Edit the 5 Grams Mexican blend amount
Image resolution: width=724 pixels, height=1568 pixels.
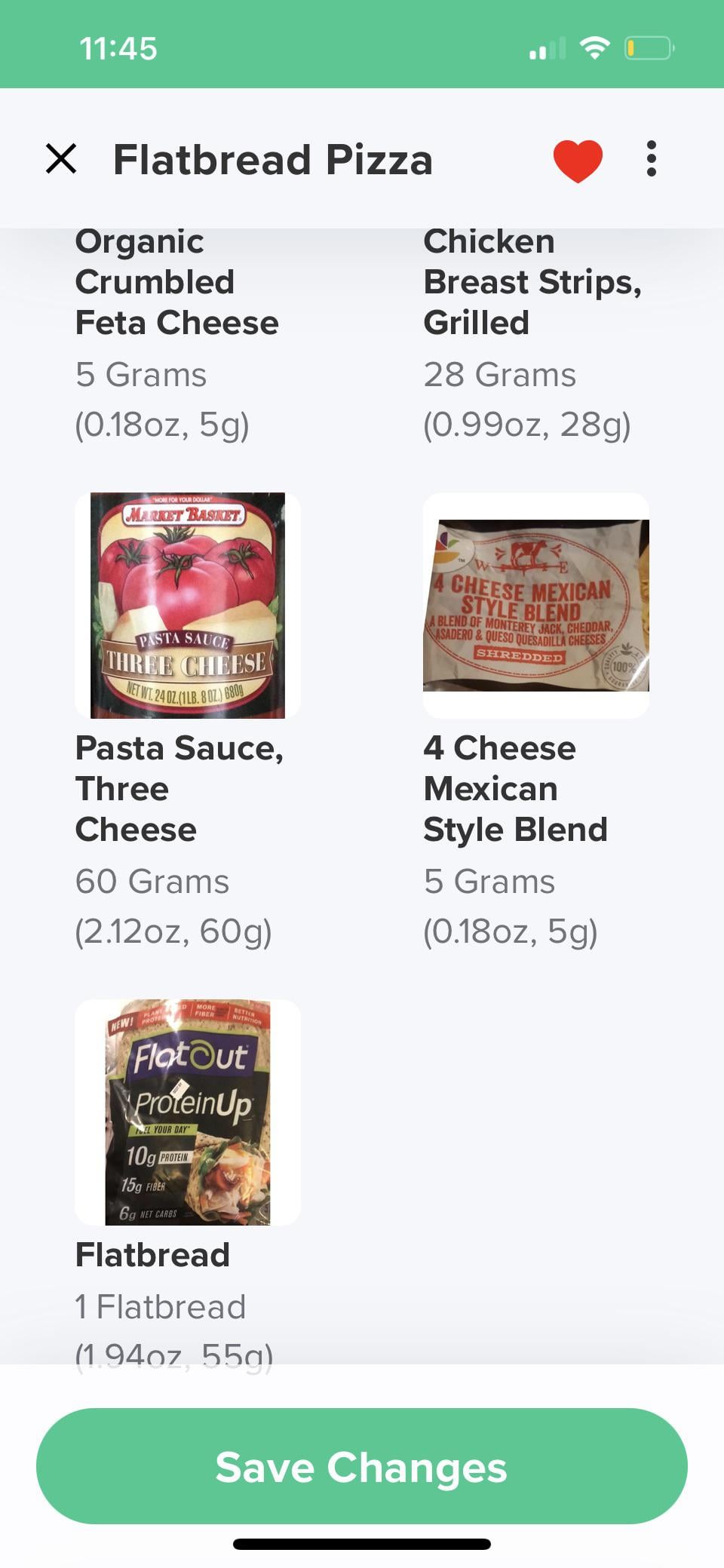tap(489, 882)
